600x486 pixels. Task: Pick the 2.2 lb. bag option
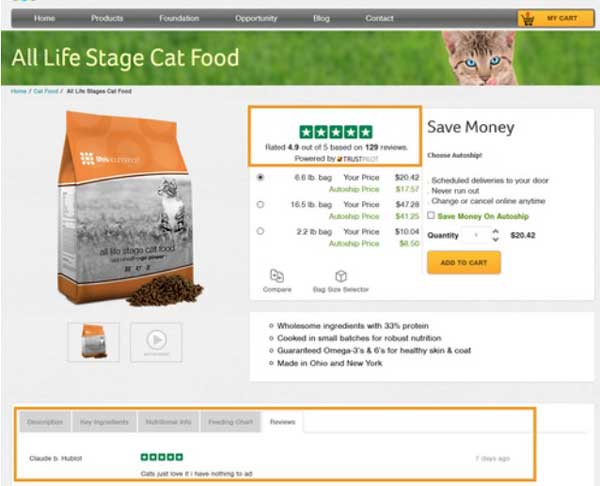(x=261, y=231)
